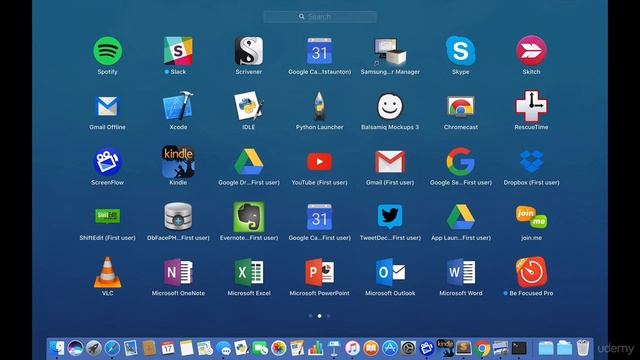Launch Dropbox (First user)
Image resolution: width=640 pixels, height=360 pixels.
[x=531, y=162]
